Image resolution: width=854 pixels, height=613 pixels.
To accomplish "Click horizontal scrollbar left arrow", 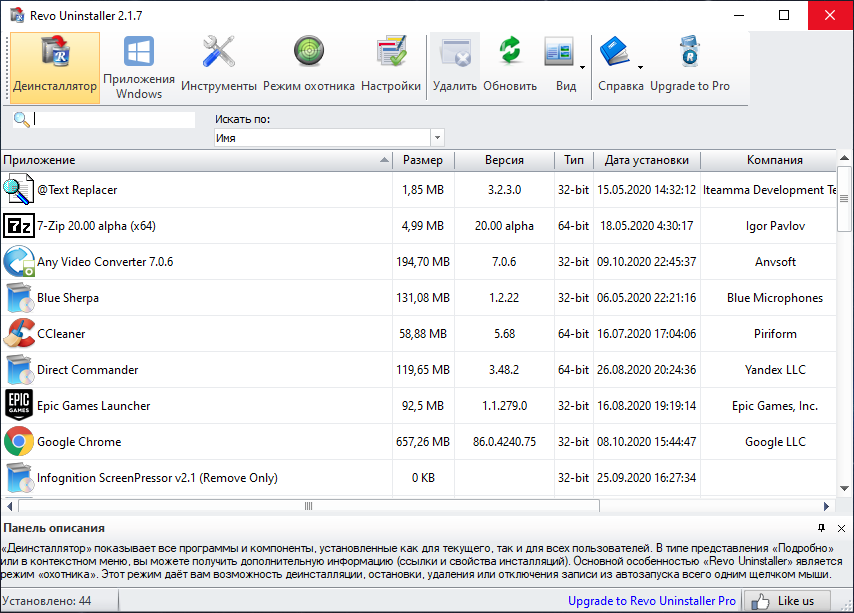I will 9,506.
